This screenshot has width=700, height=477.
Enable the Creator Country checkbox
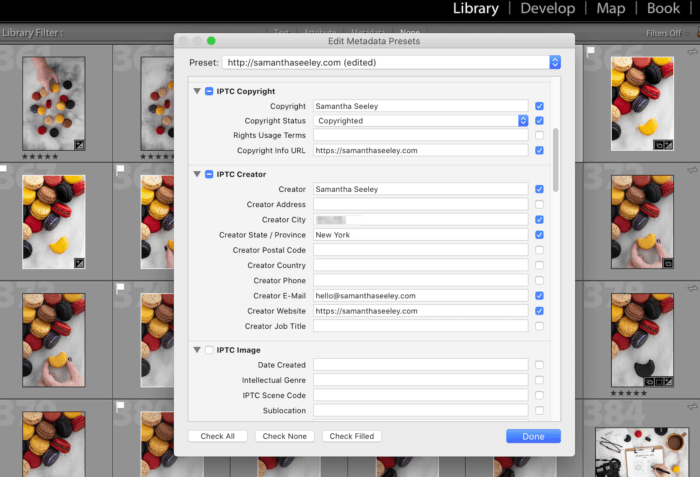point(539,265)
